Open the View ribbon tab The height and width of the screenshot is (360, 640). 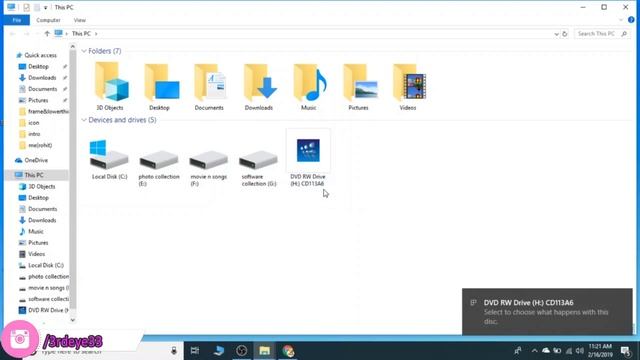80,20
